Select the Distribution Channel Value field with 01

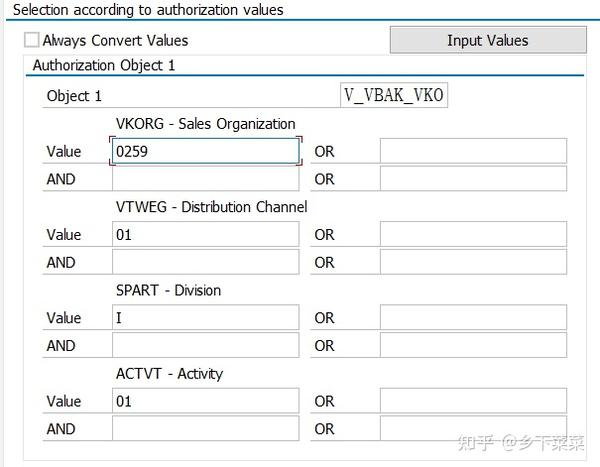click(205, 234)
